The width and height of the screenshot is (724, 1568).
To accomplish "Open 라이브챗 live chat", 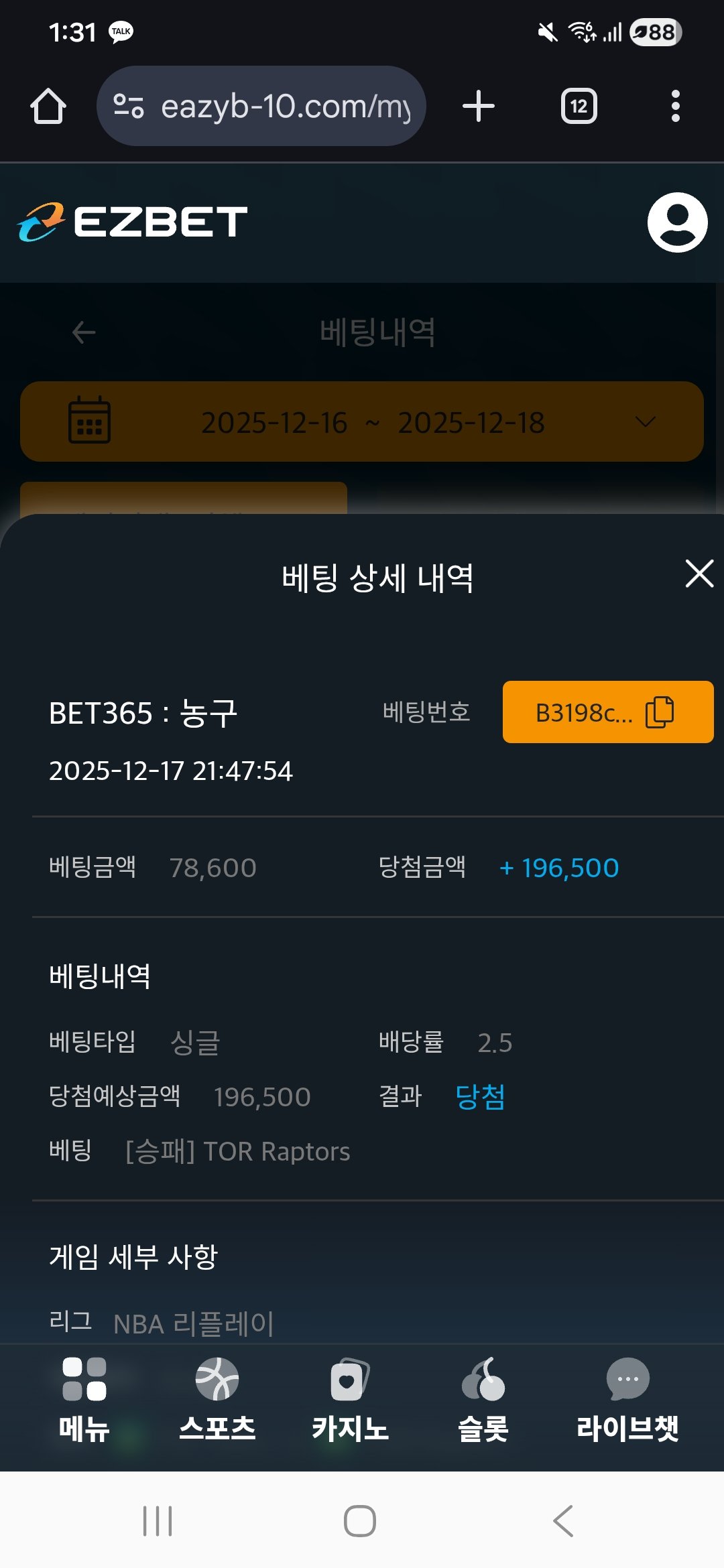I will pos(627,1398).
